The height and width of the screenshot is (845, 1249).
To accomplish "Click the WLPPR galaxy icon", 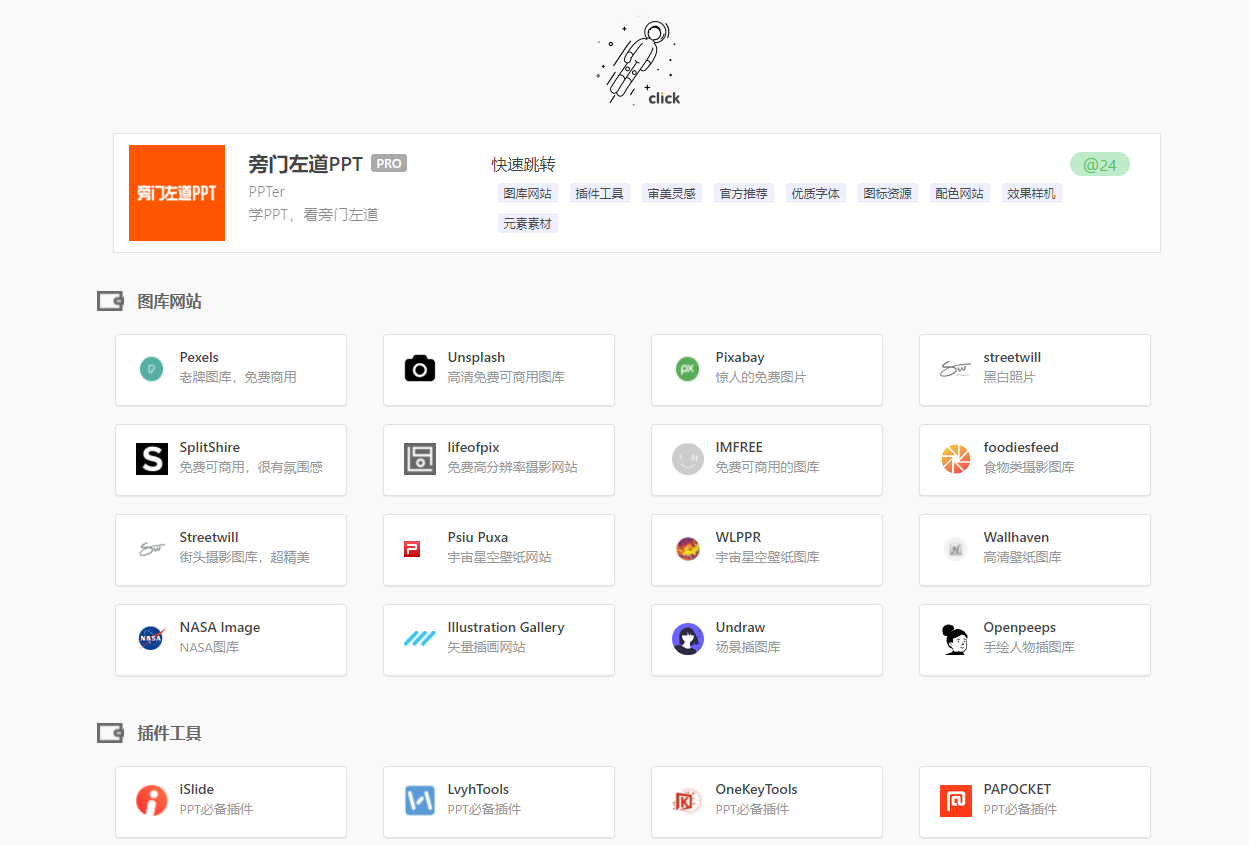I will [x=688, y=549].
